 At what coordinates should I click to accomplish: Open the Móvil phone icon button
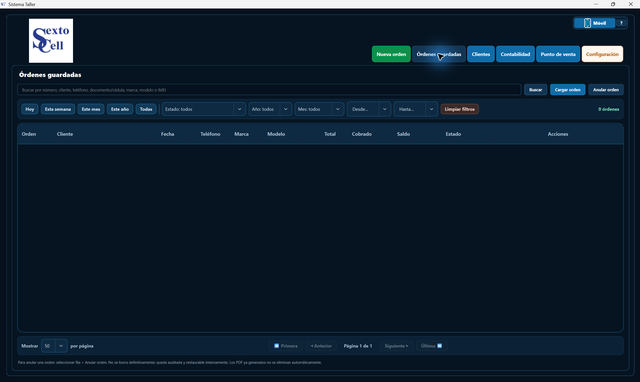coord(595,23)
